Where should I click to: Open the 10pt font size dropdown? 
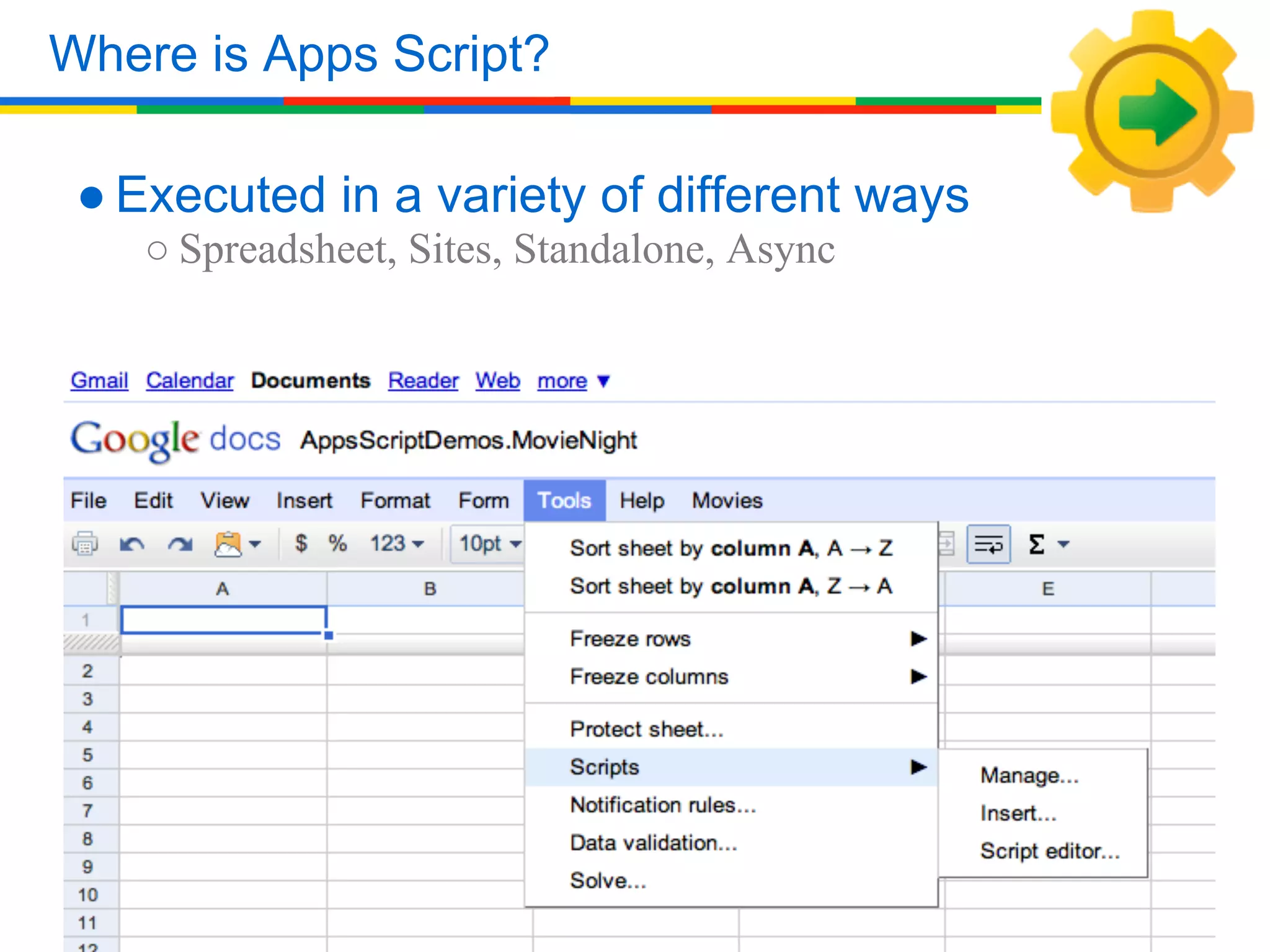488,544
